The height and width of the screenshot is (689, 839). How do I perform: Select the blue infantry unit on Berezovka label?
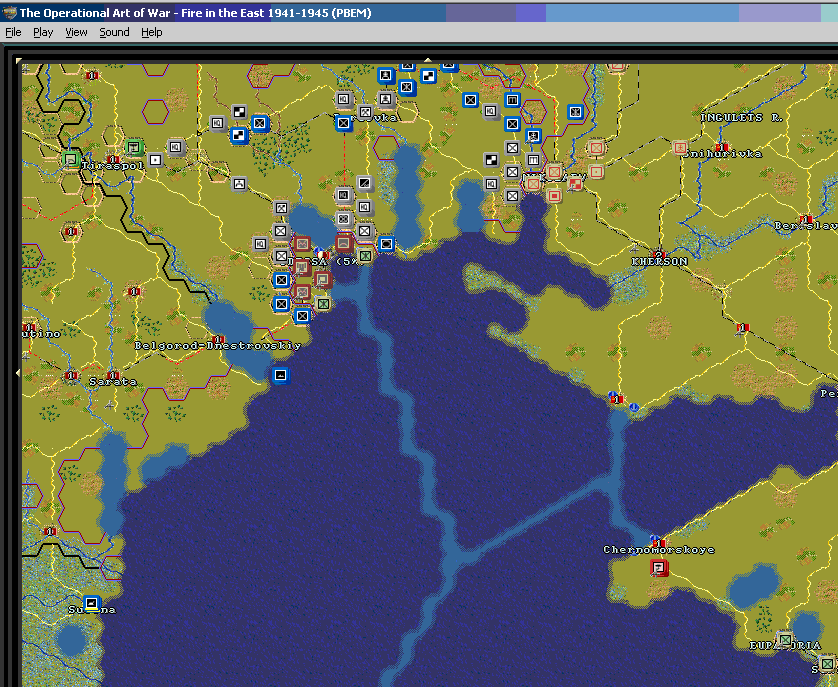(x=344, y=124)
